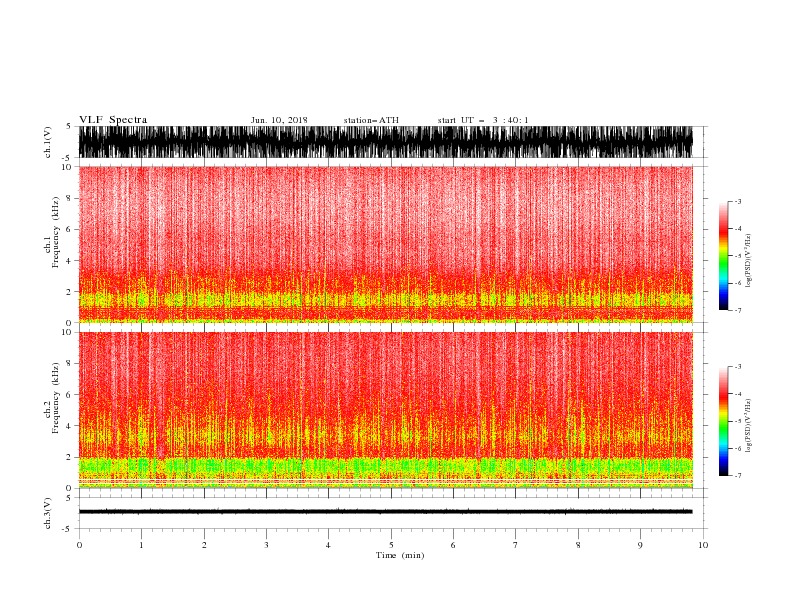This screenshot has height=612, width=792.
Task: Click the 'ch.3(V)' waveform axis label
Action: (x=48, y=513)
